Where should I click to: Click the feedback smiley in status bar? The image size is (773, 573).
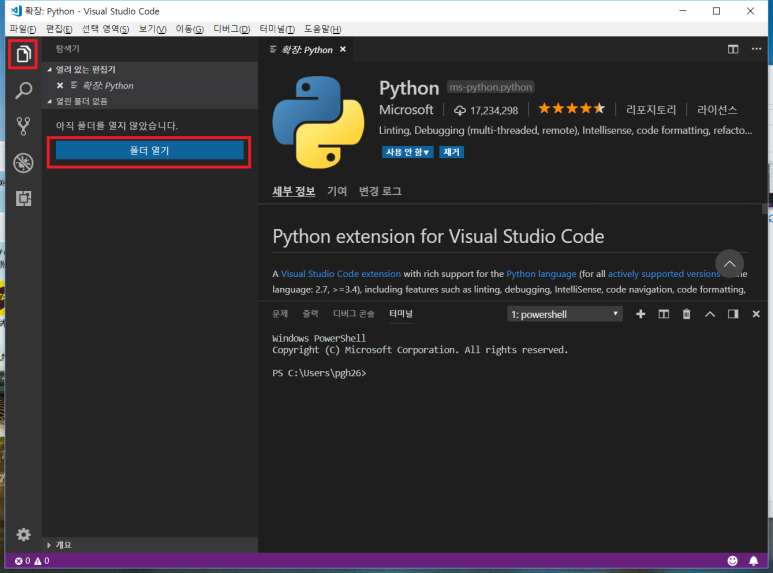733,561
